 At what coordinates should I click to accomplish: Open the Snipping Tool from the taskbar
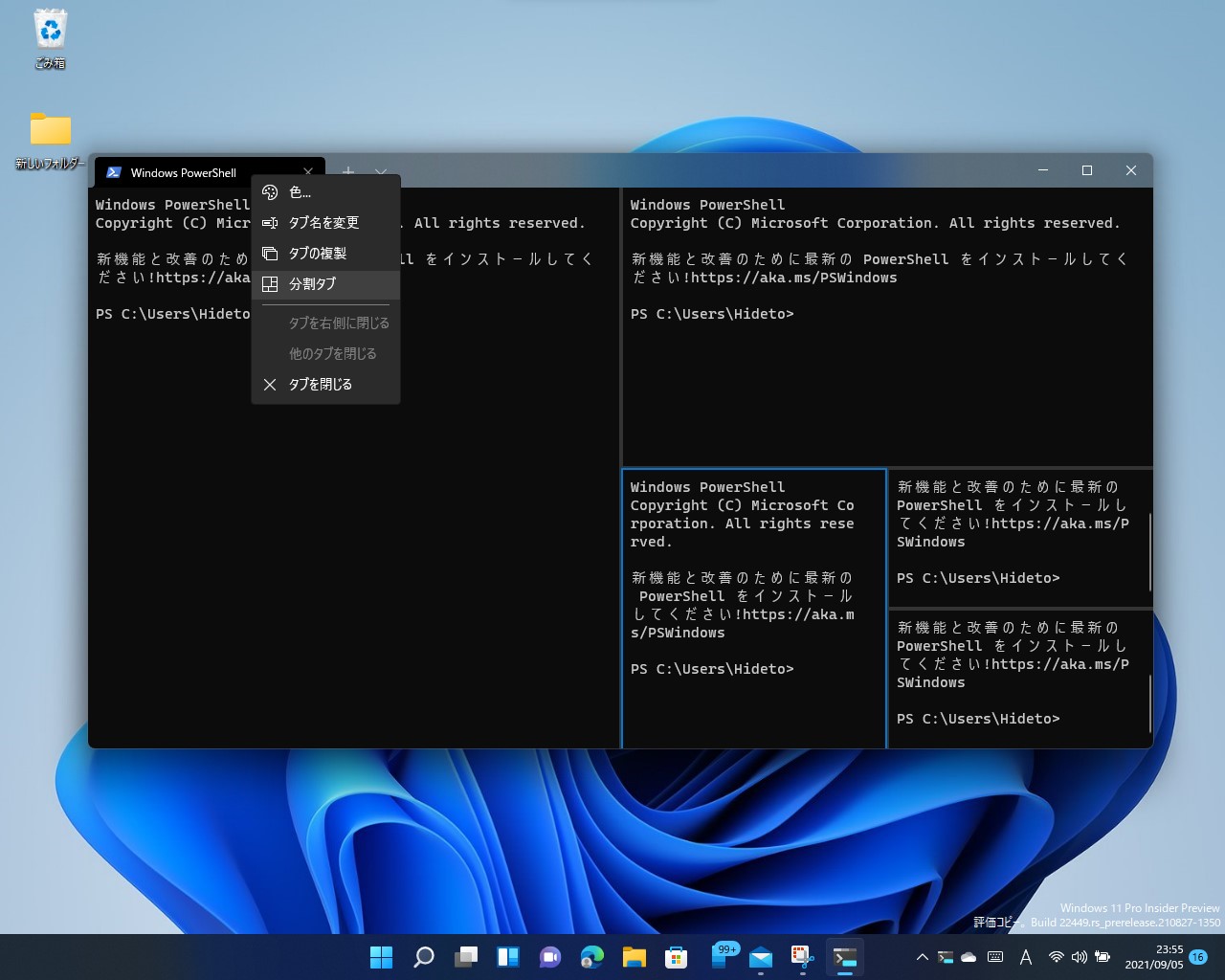coord(803,957)
